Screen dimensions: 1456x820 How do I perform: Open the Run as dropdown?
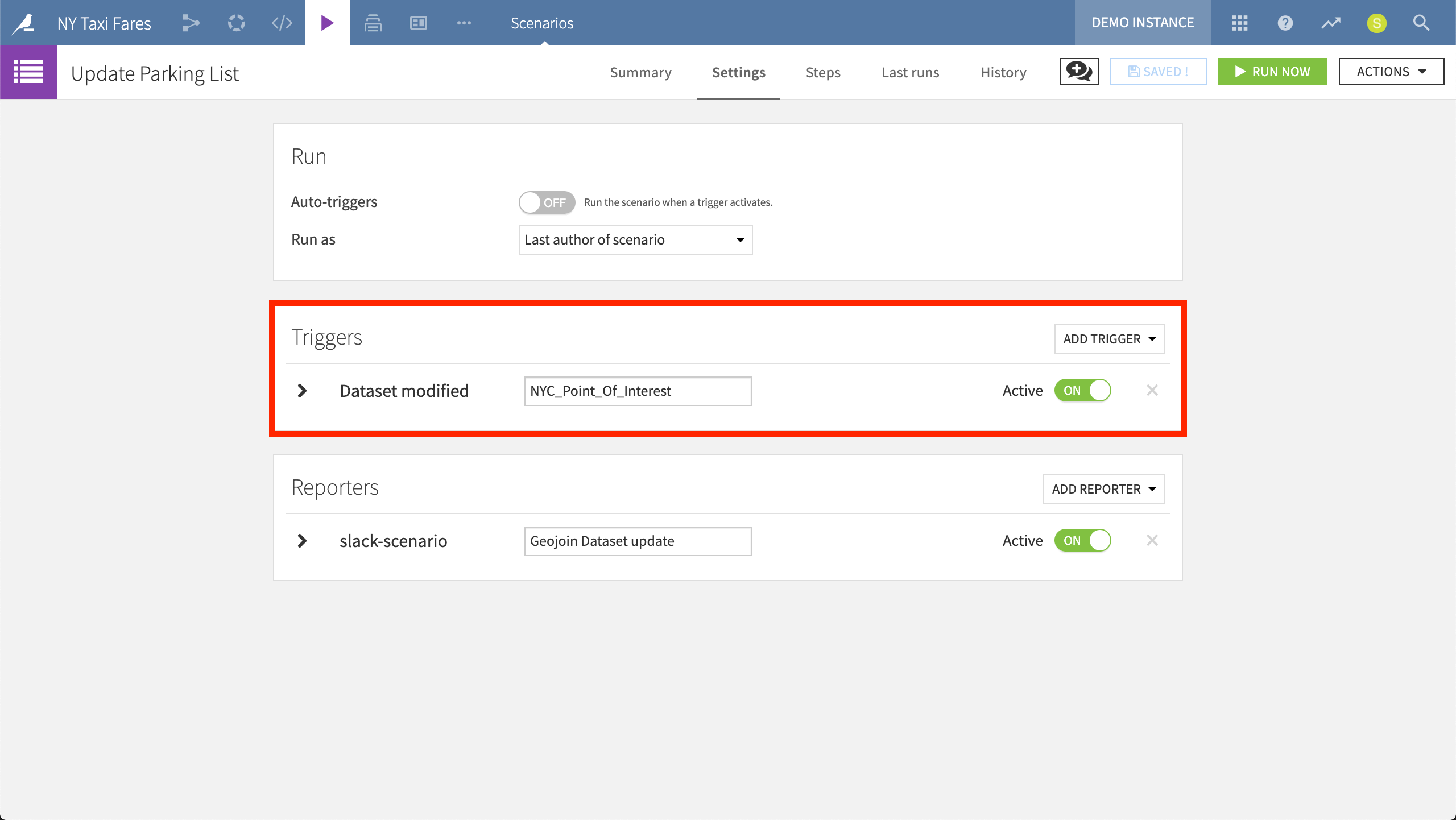click(635, 240)
